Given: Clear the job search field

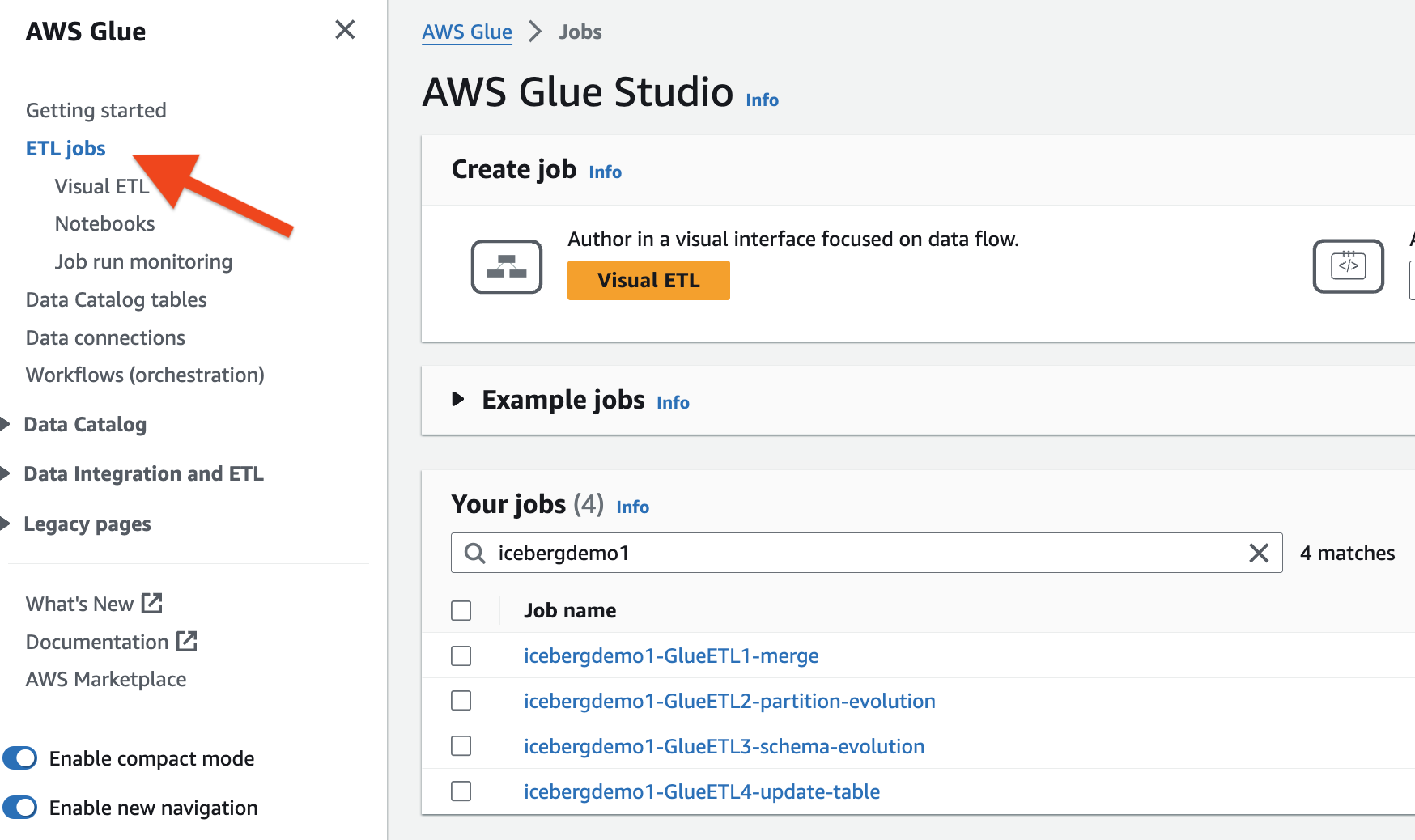Looking at the screenshot, I should (x=1258, y=553).
